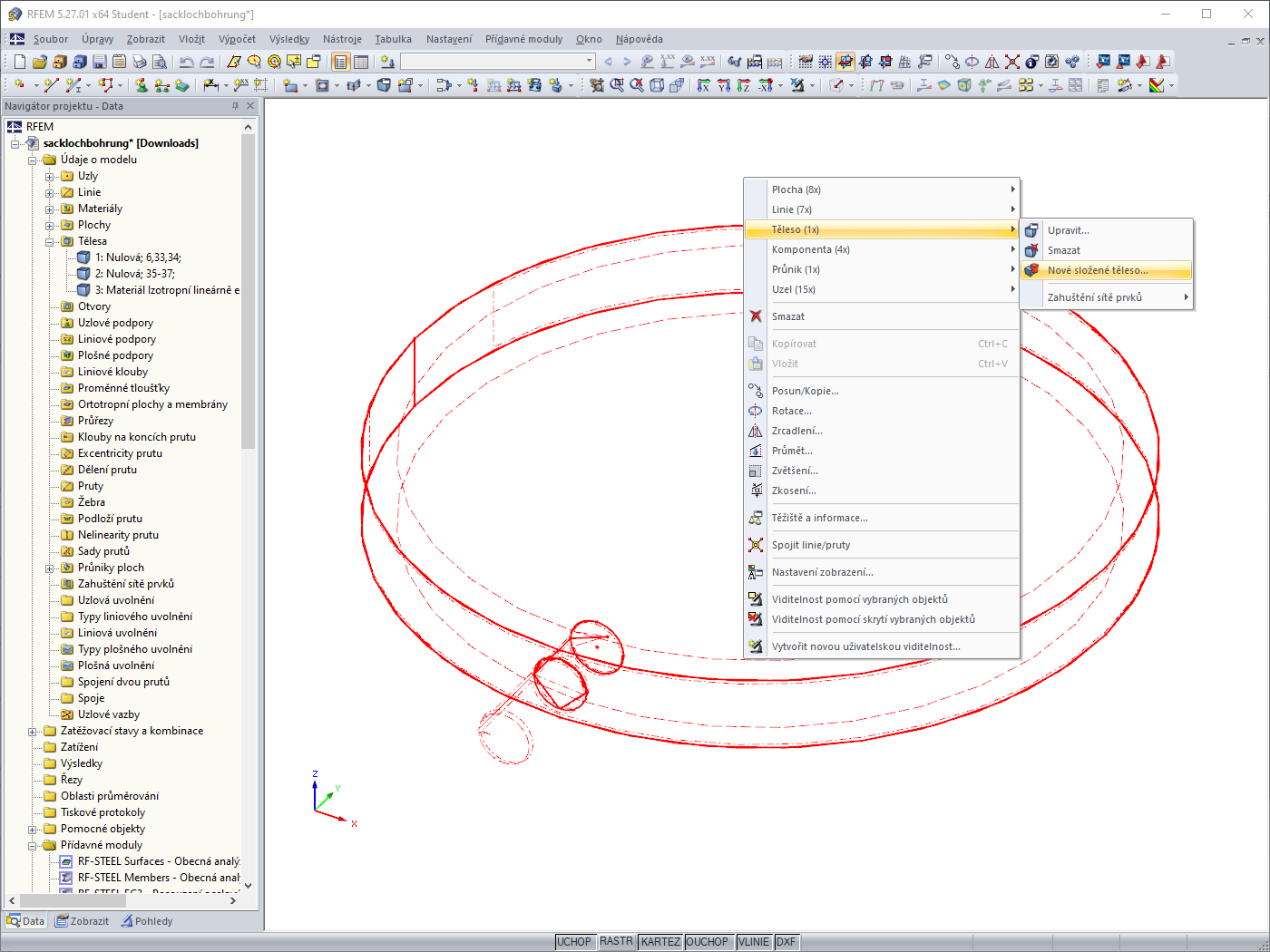Toggle UCHOP snap in status bar
Image resolution: width=1270 pixels, height=952 pixels.
[574, 942]
